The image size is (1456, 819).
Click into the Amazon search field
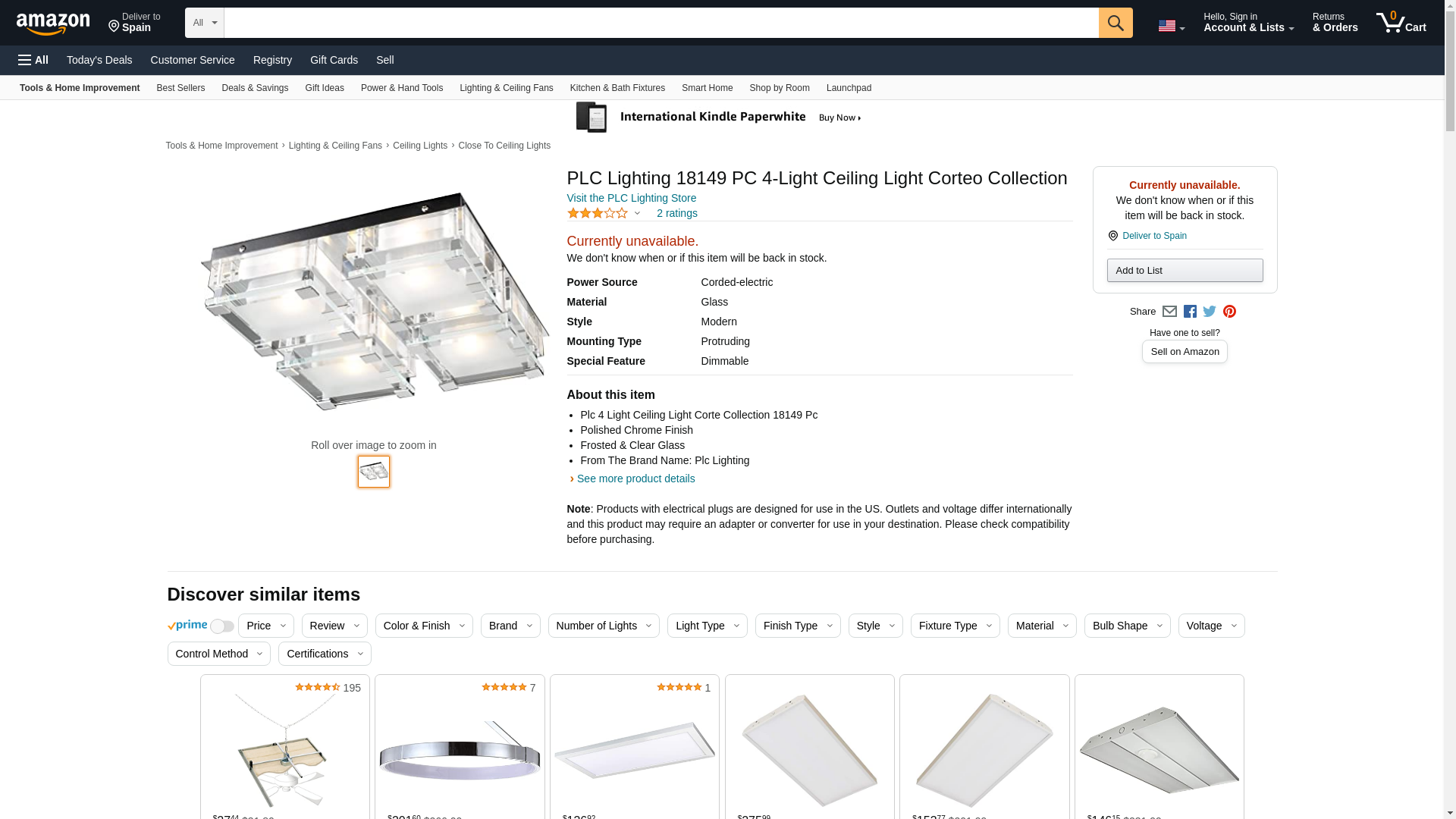click(x=661, y=23)
